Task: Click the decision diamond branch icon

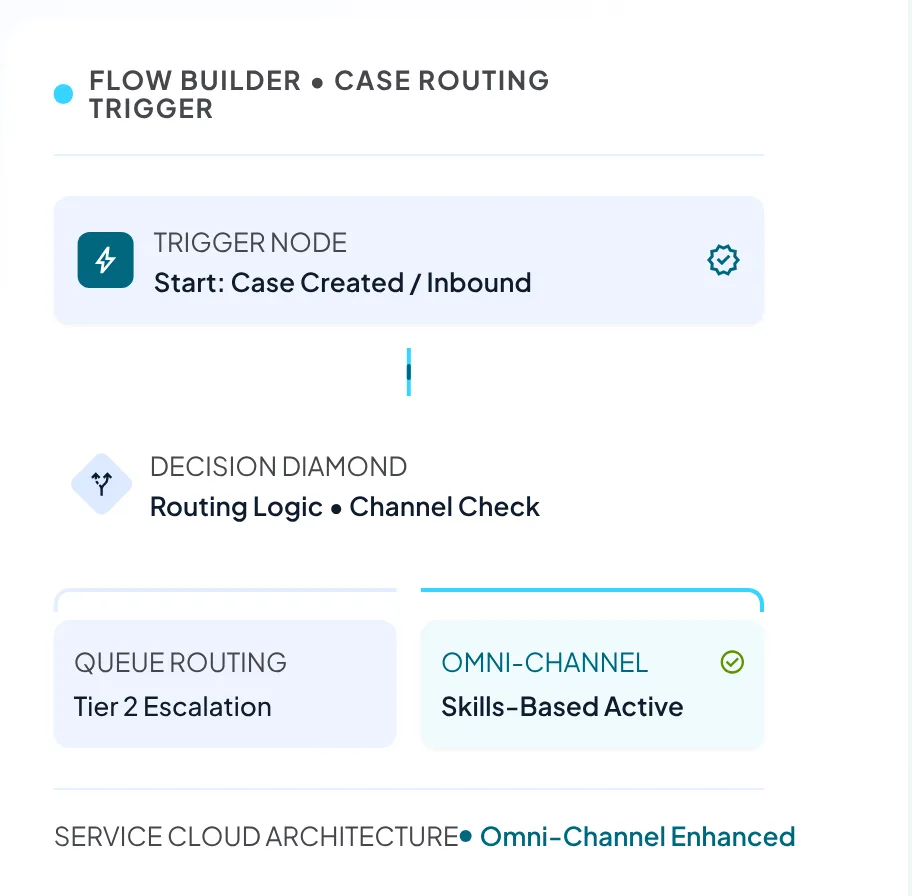Action: tap(102, 483)
